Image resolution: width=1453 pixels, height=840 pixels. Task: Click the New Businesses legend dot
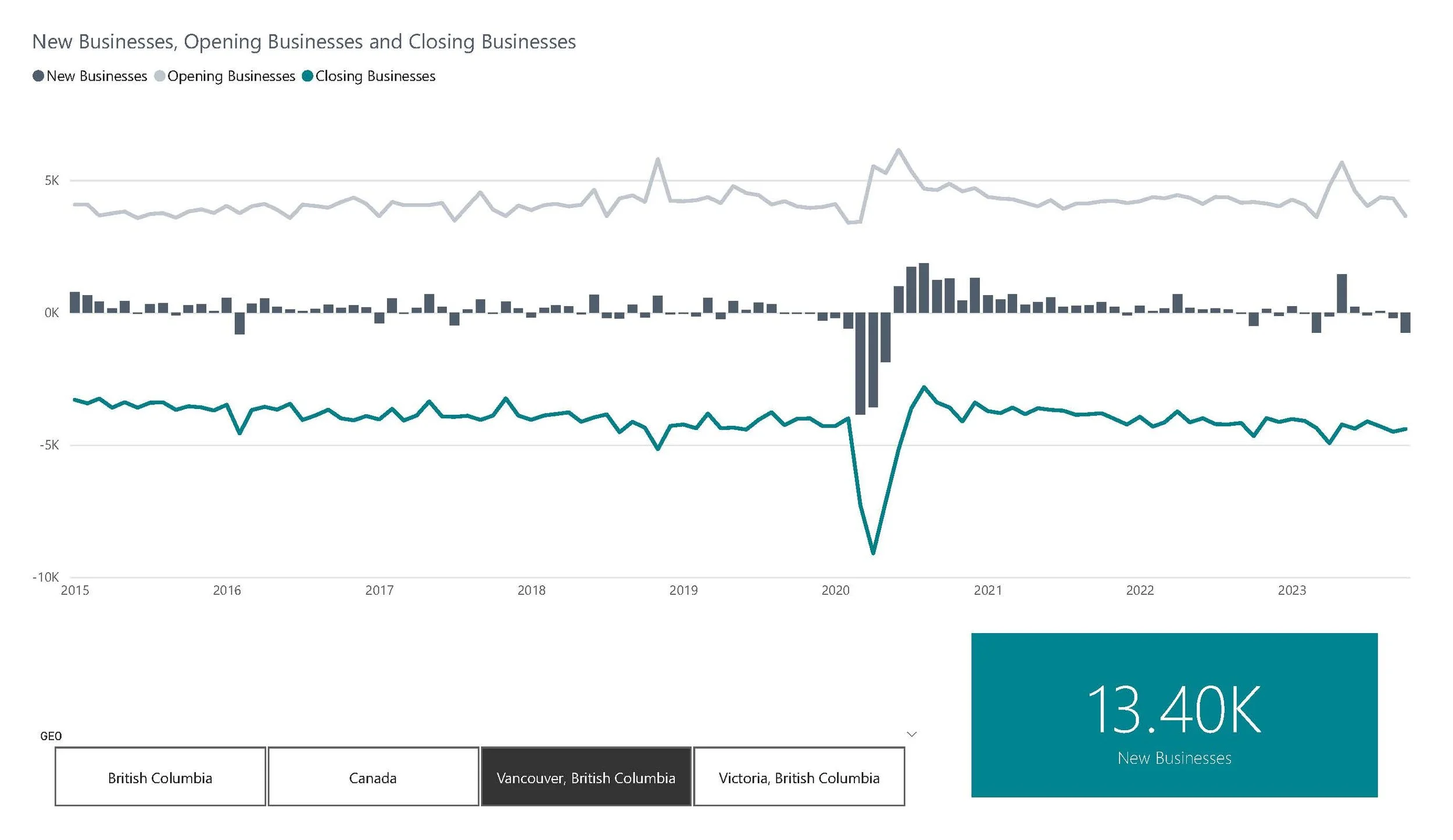pyautogui.click(x=38, y=76)
